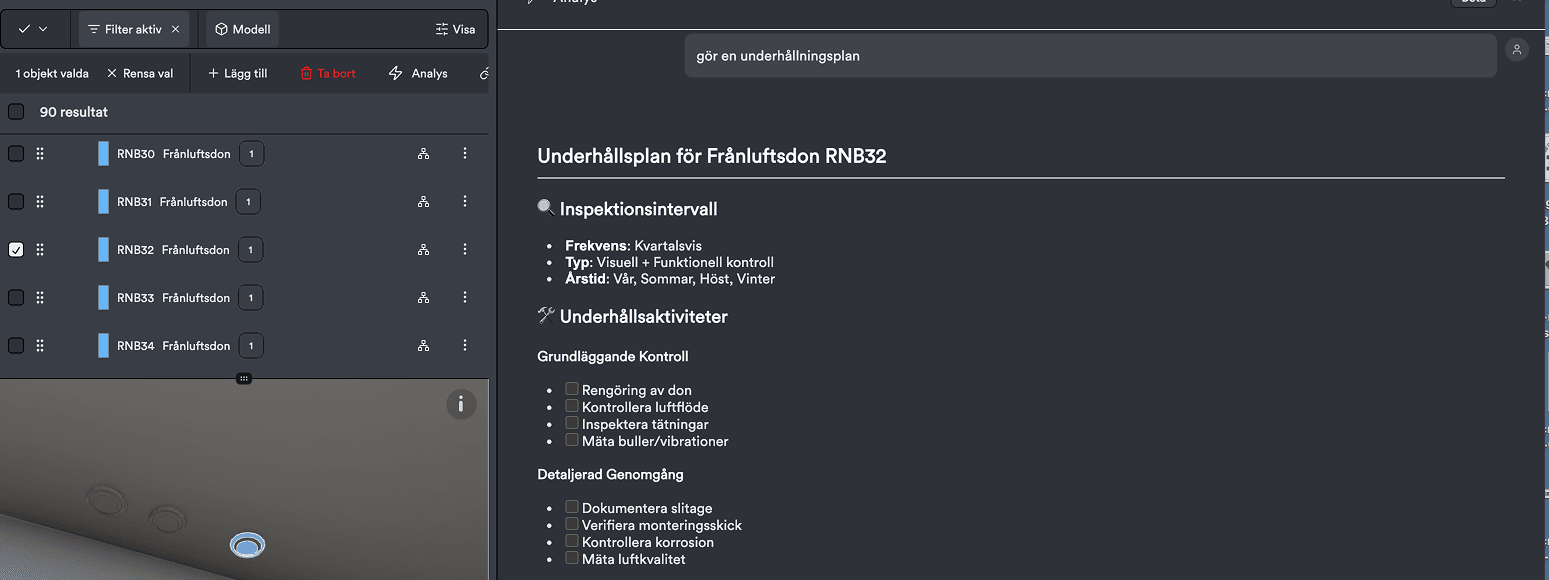Remove the active filter with X
Viewport: 1549px width, 580px height.
(x=176, y=29)
